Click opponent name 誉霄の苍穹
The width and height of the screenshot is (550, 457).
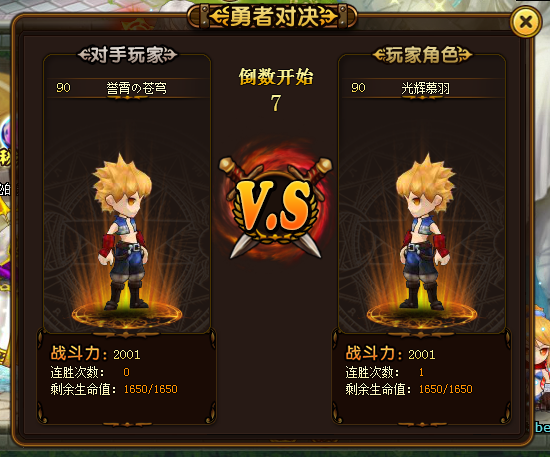(136, 88)
